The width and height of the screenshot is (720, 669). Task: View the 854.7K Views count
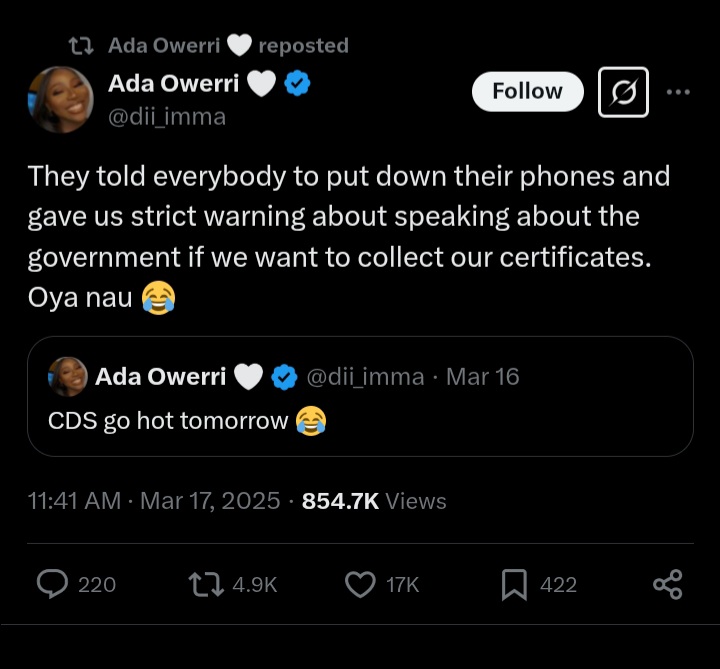pos(374,501)
